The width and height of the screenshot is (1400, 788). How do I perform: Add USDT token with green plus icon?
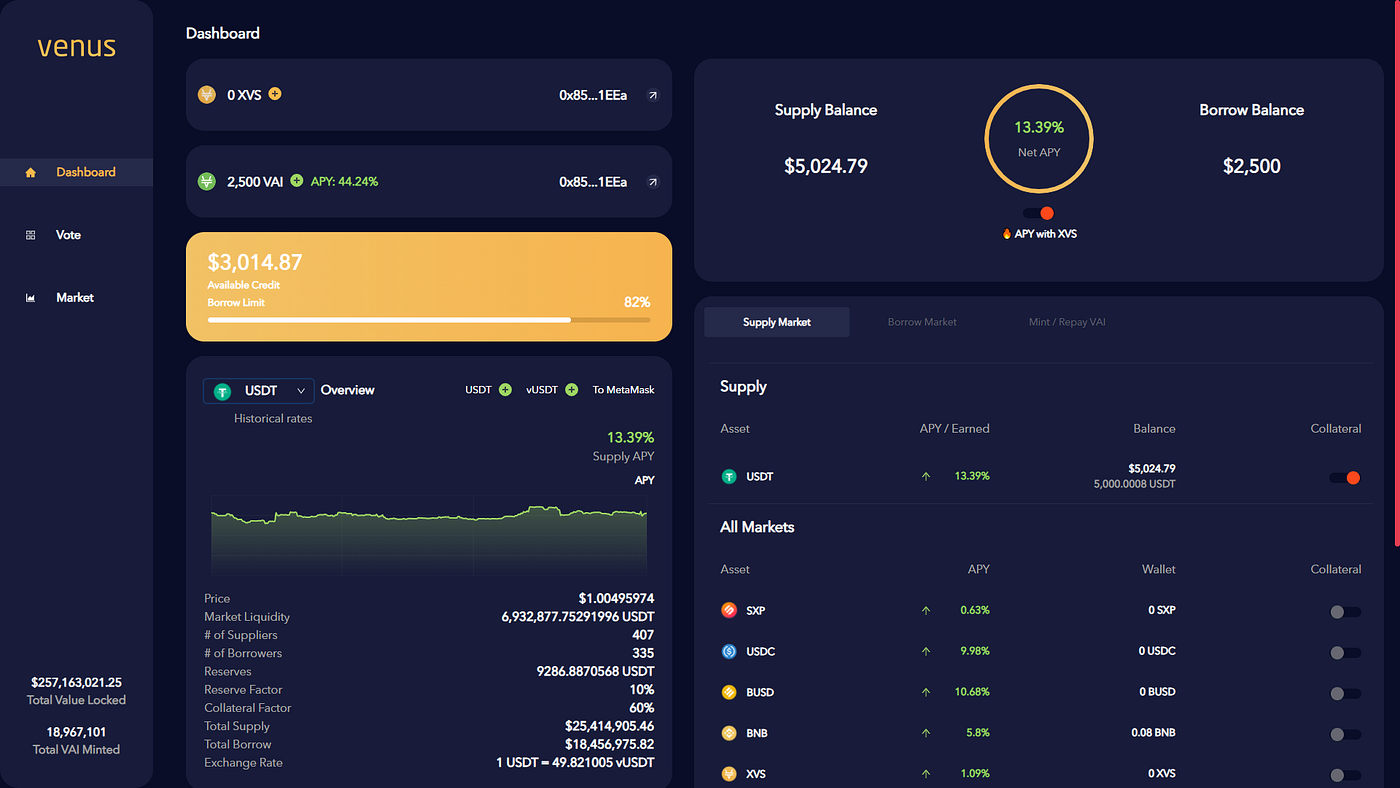point(505,390)
